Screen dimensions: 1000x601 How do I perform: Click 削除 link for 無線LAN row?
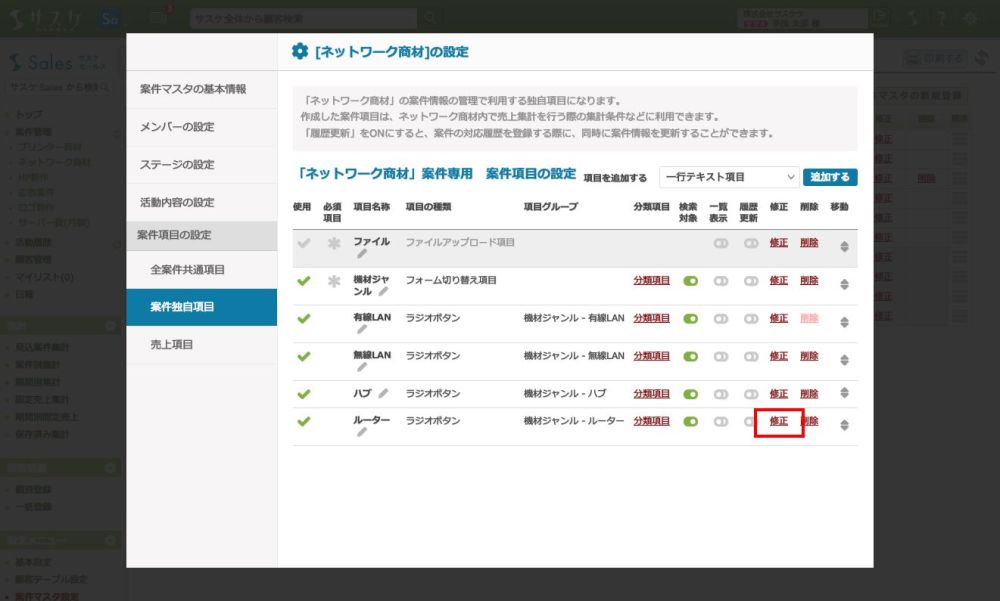pyautogui.click(x=809, y=356)
